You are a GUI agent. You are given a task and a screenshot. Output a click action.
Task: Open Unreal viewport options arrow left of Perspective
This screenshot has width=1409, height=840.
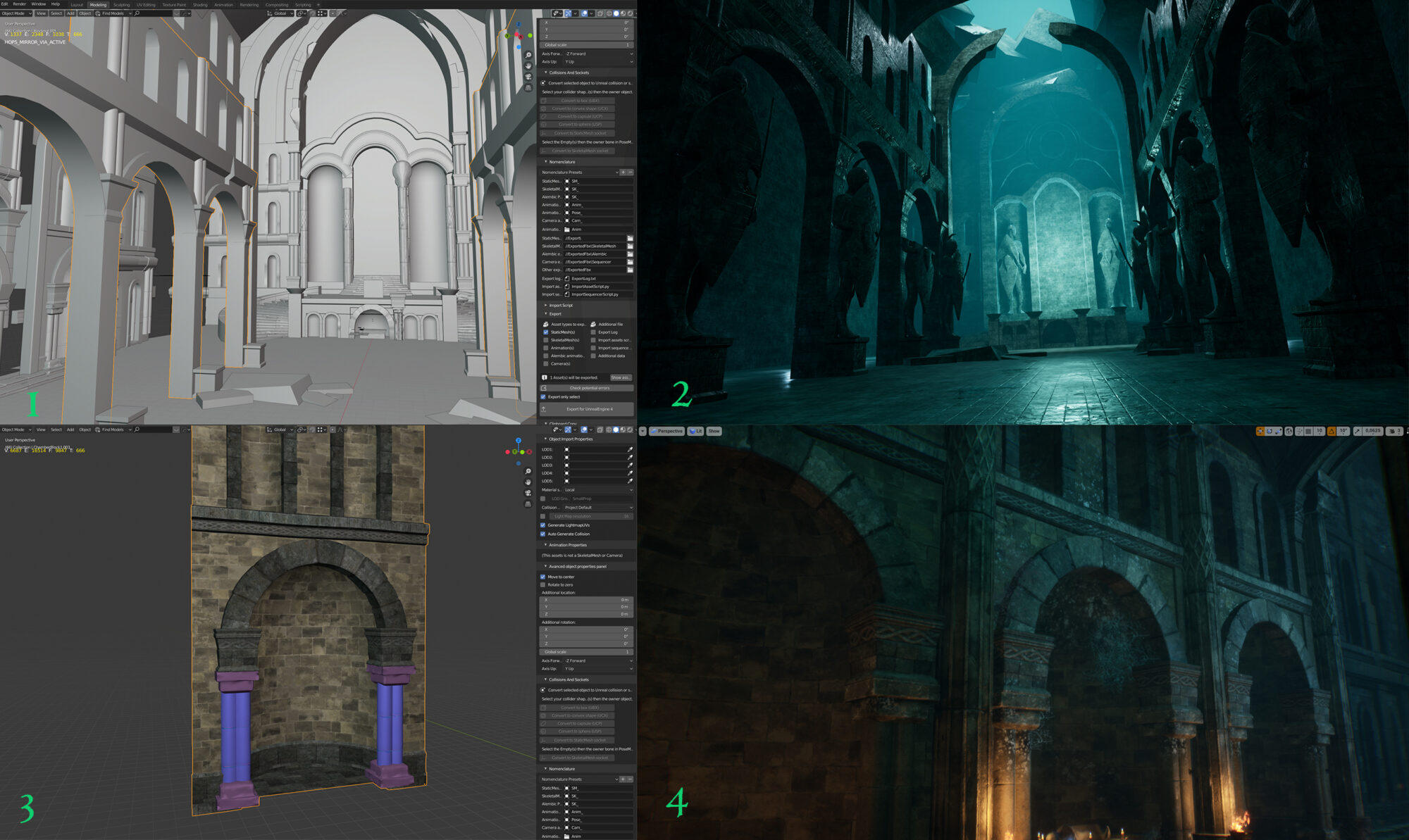643,431
